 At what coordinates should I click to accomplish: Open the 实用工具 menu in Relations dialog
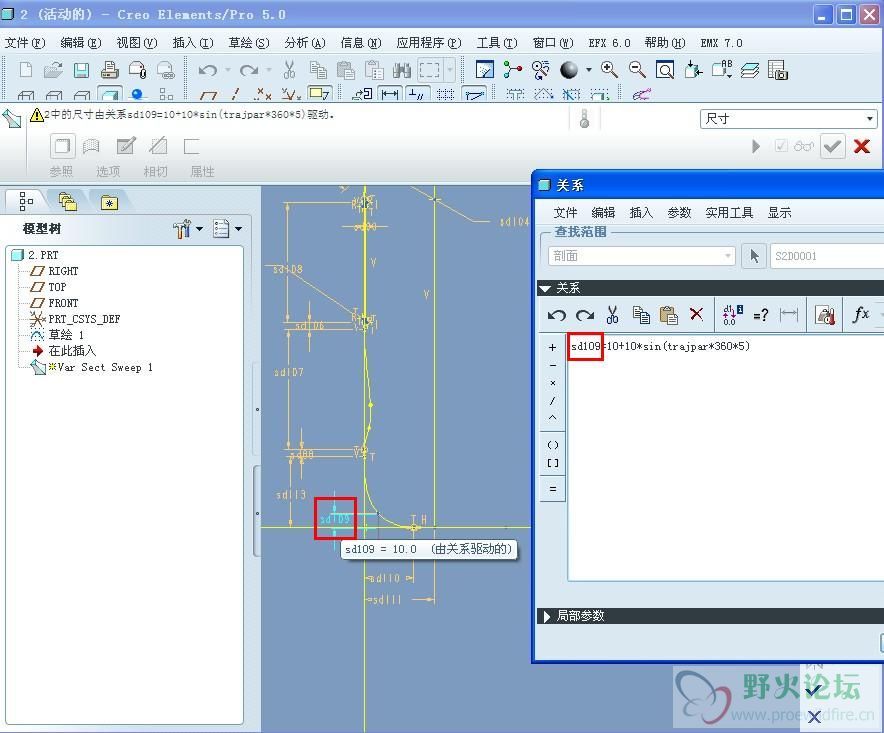coord(729,213)
